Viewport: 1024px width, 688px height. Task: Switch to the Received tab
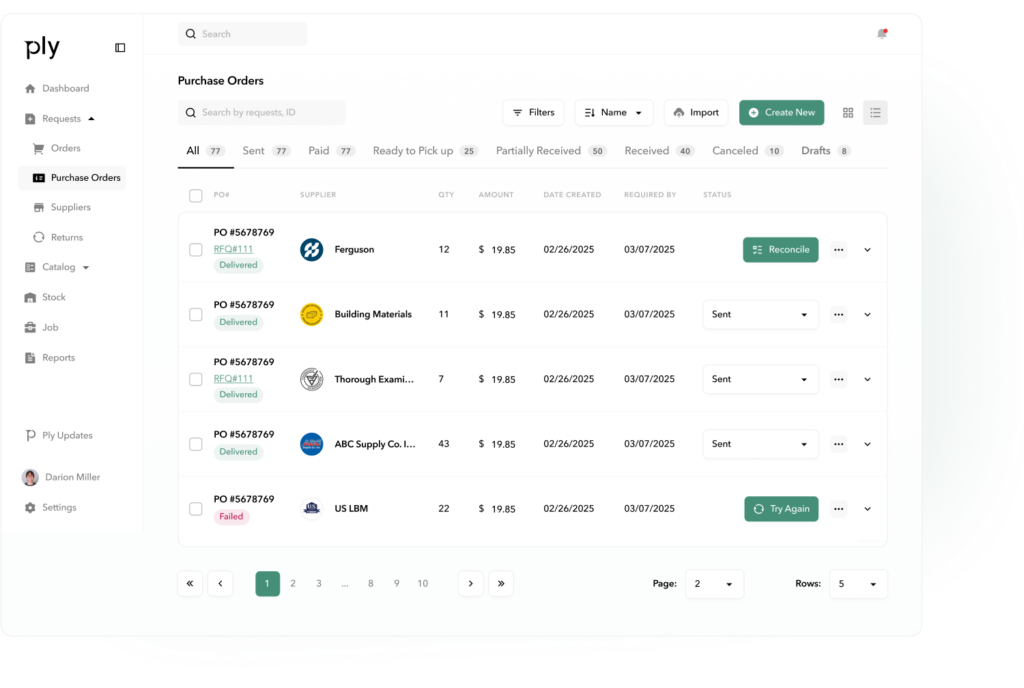(659, 151)
